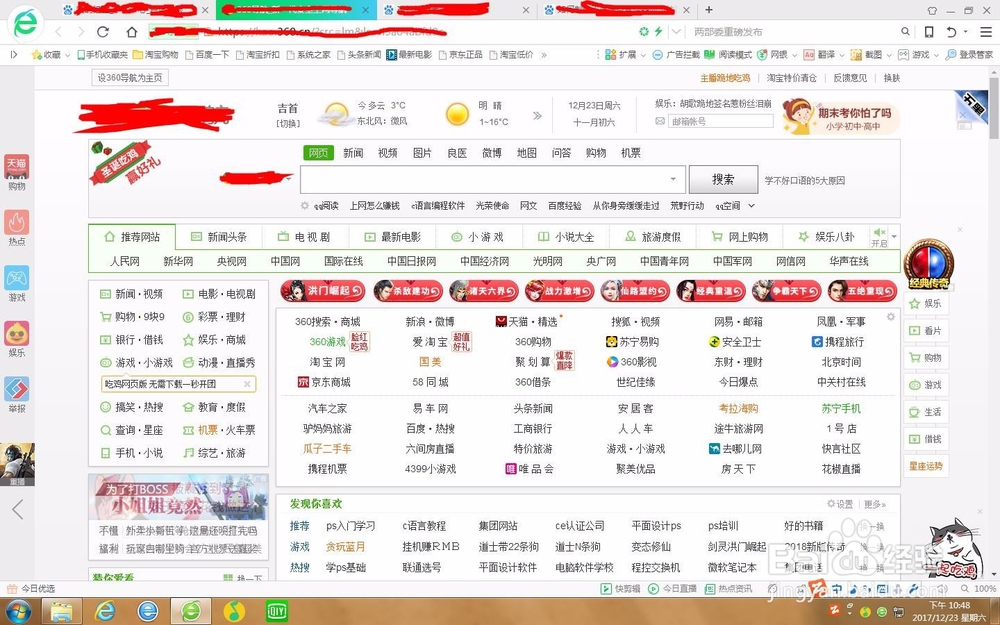Open iQIYI taskbar icon
Screen dimensions: 1000x625
276,612
